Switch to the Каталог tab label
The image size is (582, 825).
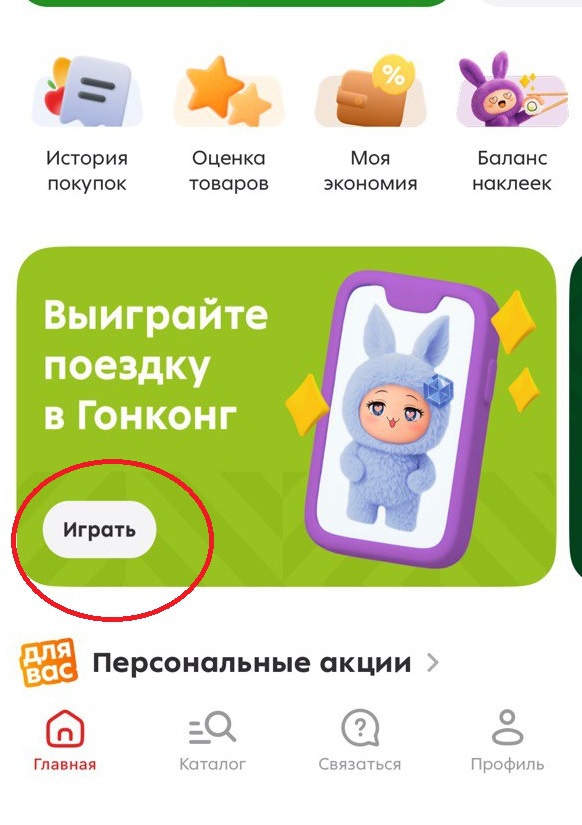coord(212,764)
